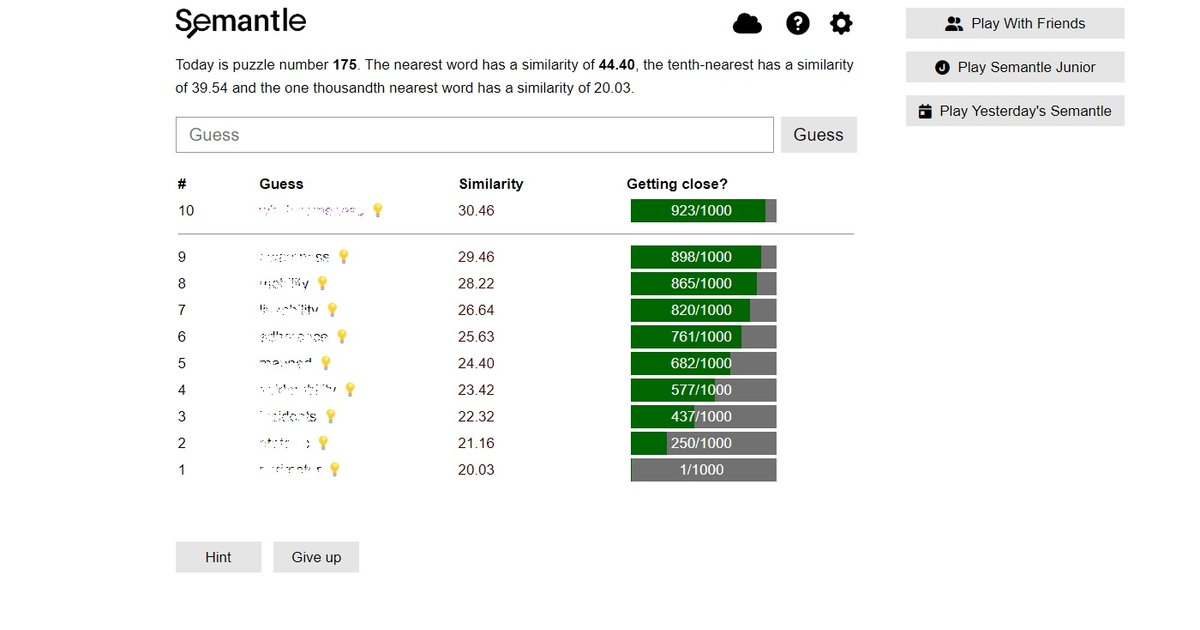Click the 923/1000 progress bar
This screenshot has height=630, width=1200.
tap(703, 210)
